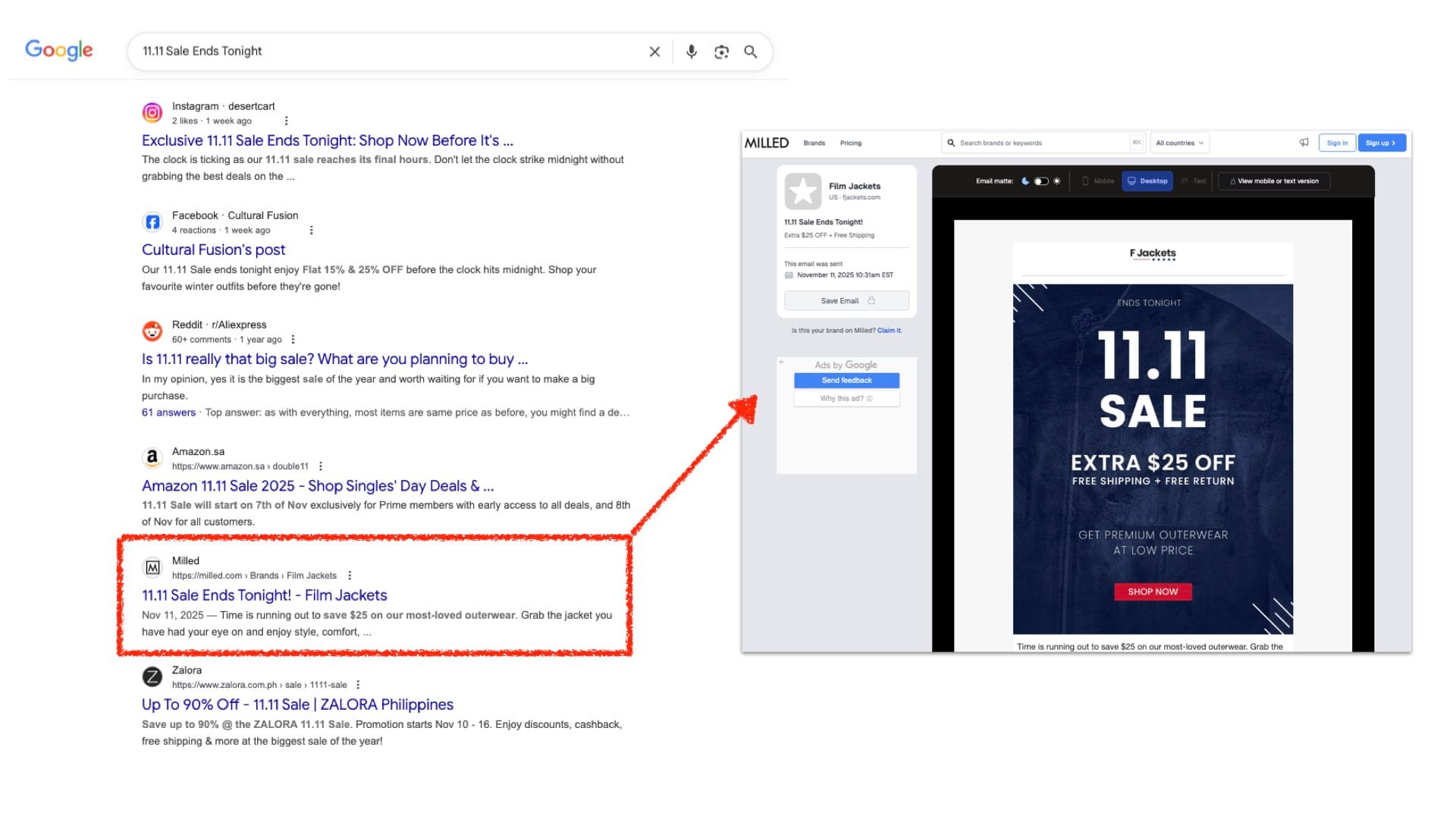Open more options for Amazon.sa result
The image size is (1456, 819).
click(321, 466)
